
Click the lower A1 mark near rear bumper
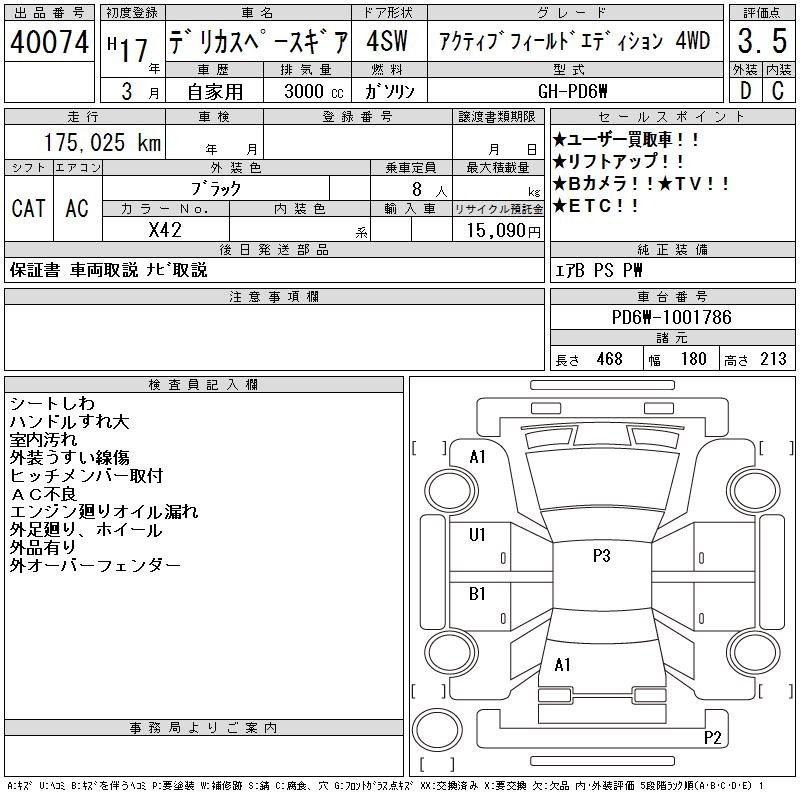[563, 664]
